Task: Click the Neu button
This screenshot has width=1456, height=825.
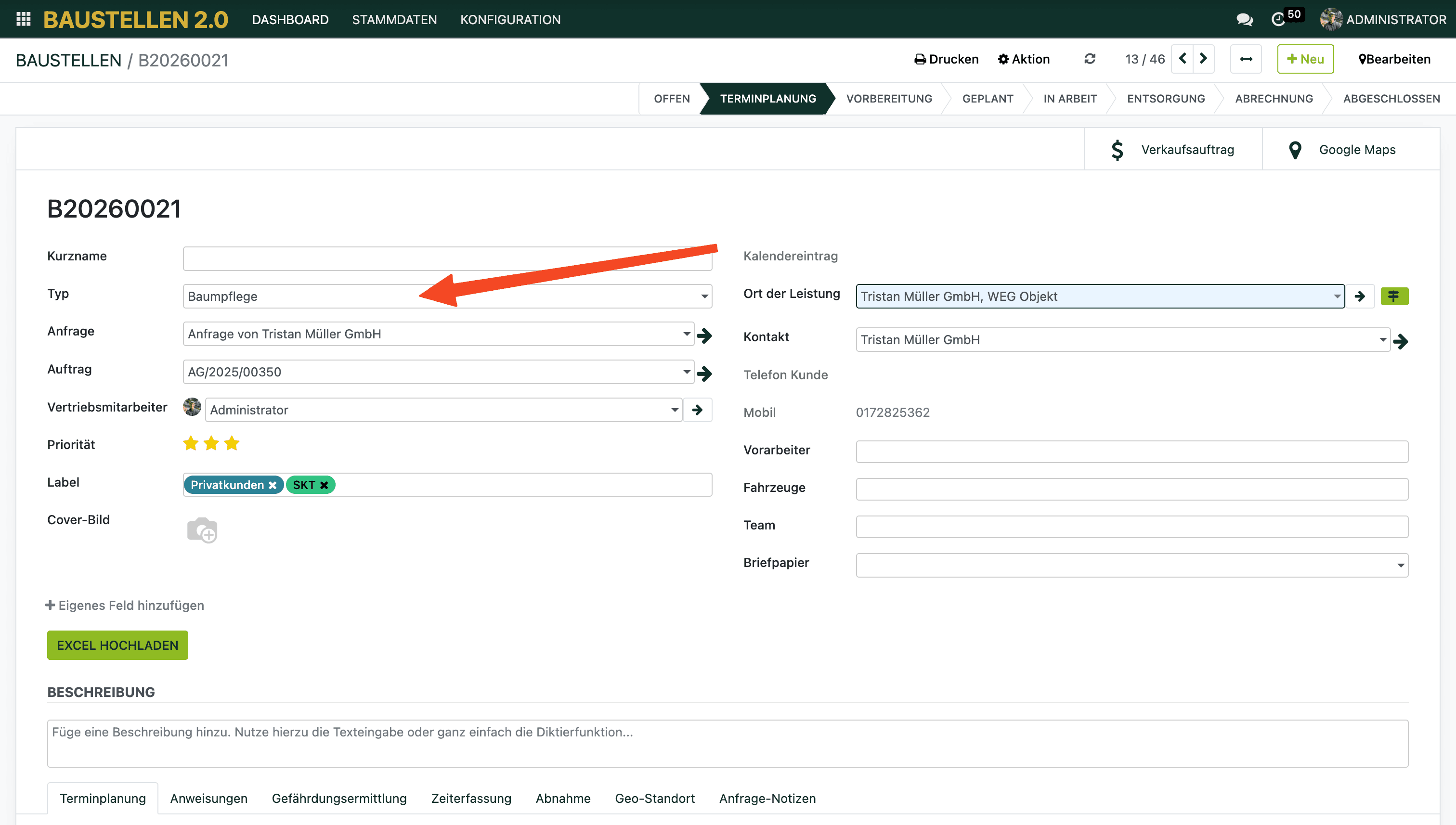Action: (1305, 59)
